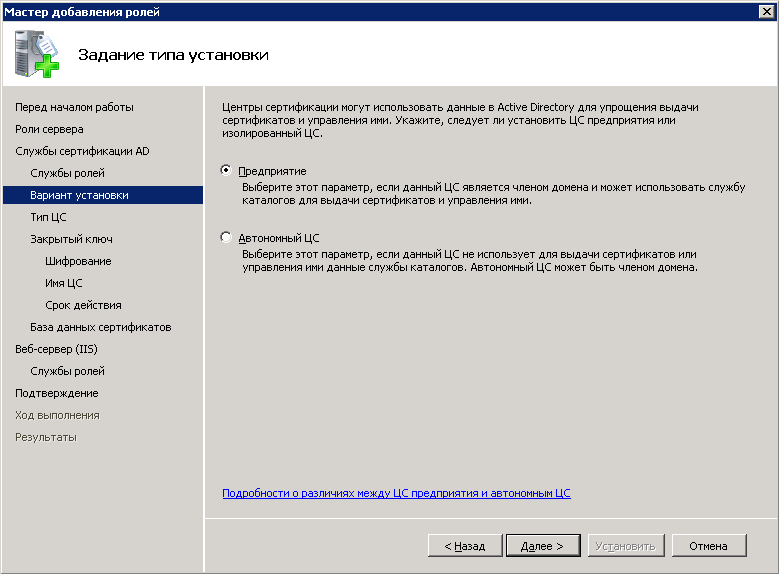
Task: Open the Веб-сервер (IIS) step
Action: pyautogui.click(x=56, y=349)
